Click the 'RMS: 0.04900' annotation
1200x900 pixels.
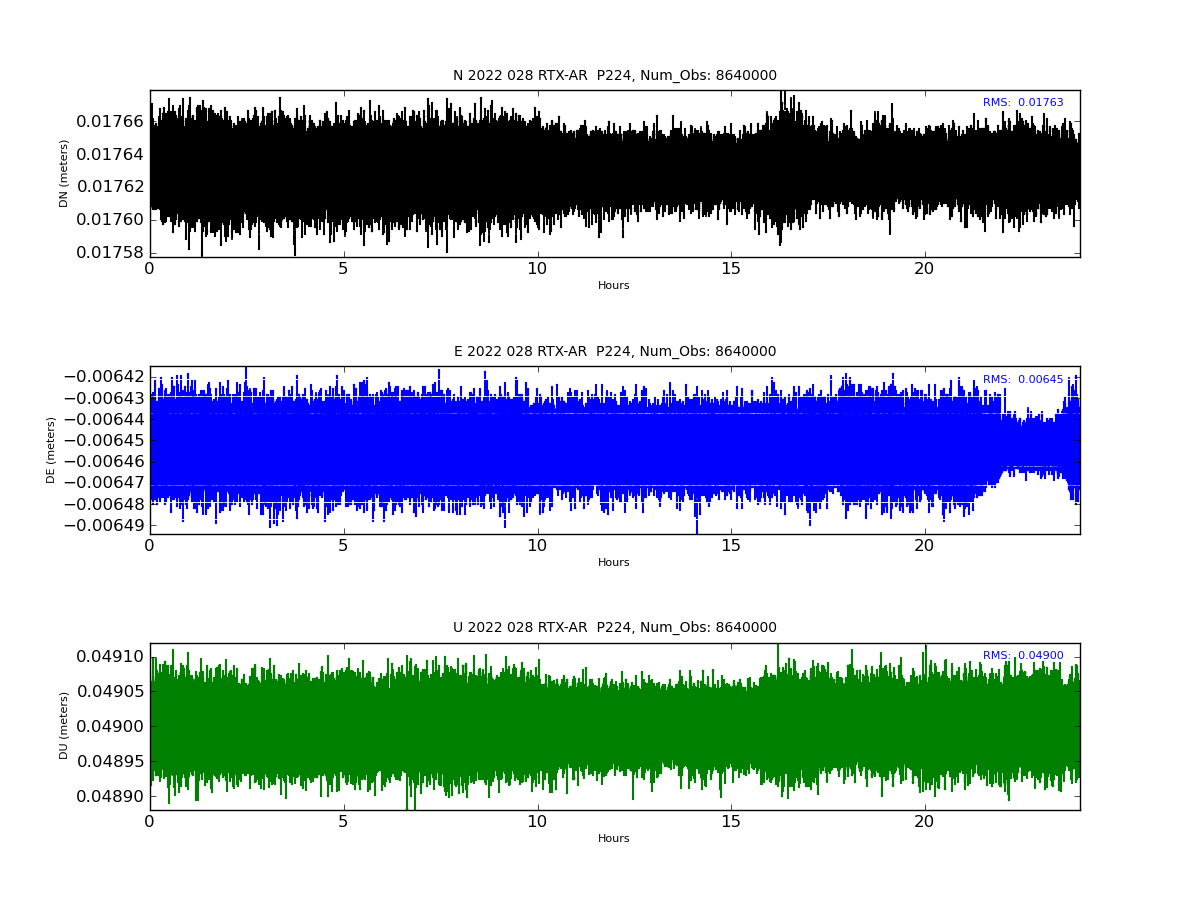point(1023,656)
